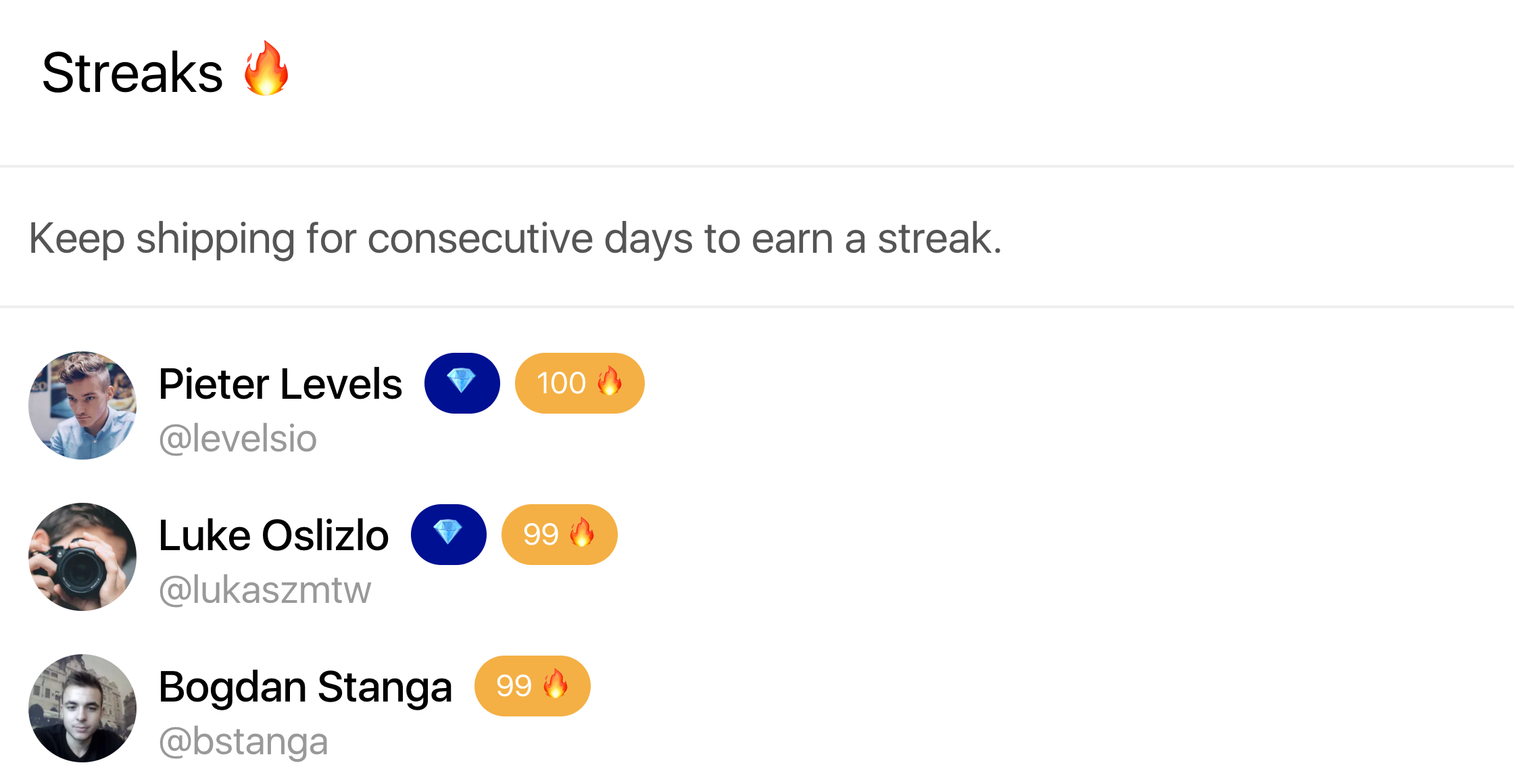Click flame icon in Pieter's streak badge

(x=610, y=381)
